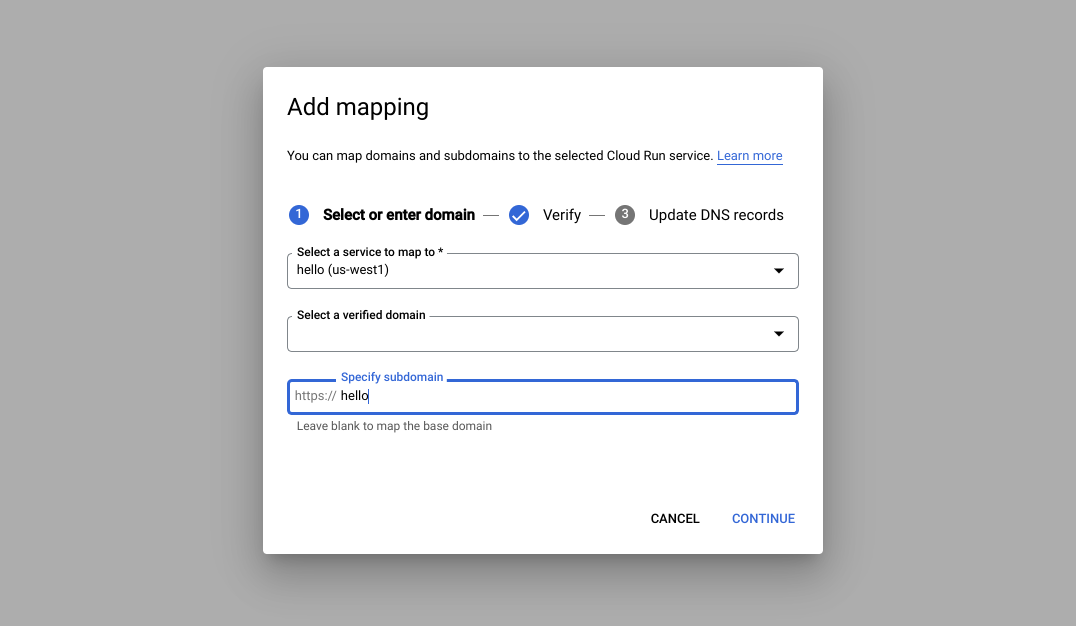Click the gray step 3 numbered circle
Screen dimensions: 1076x626
coord(625,214)
